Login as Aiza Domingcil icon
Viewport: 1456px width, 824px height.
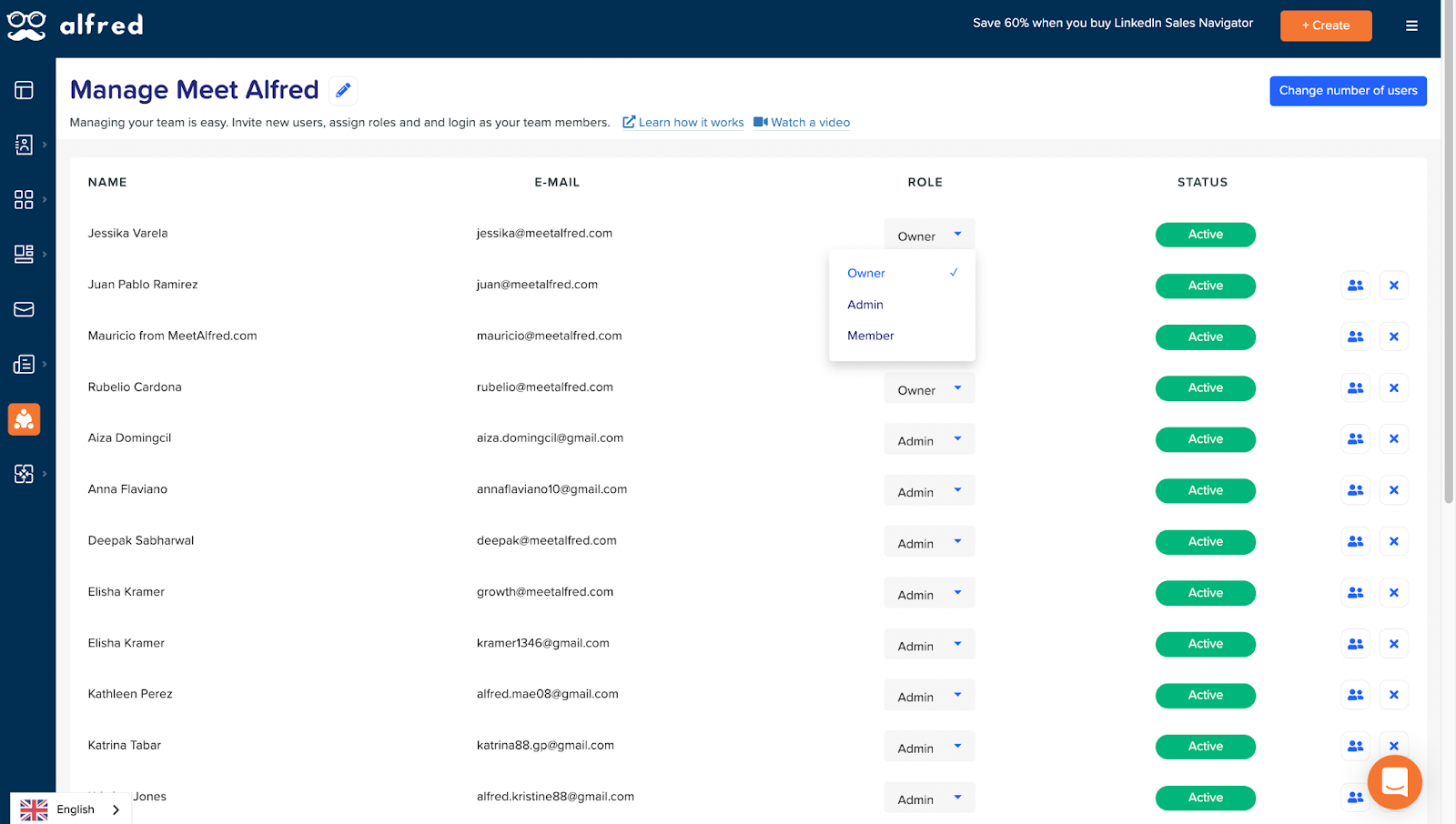click(1355, 438)
